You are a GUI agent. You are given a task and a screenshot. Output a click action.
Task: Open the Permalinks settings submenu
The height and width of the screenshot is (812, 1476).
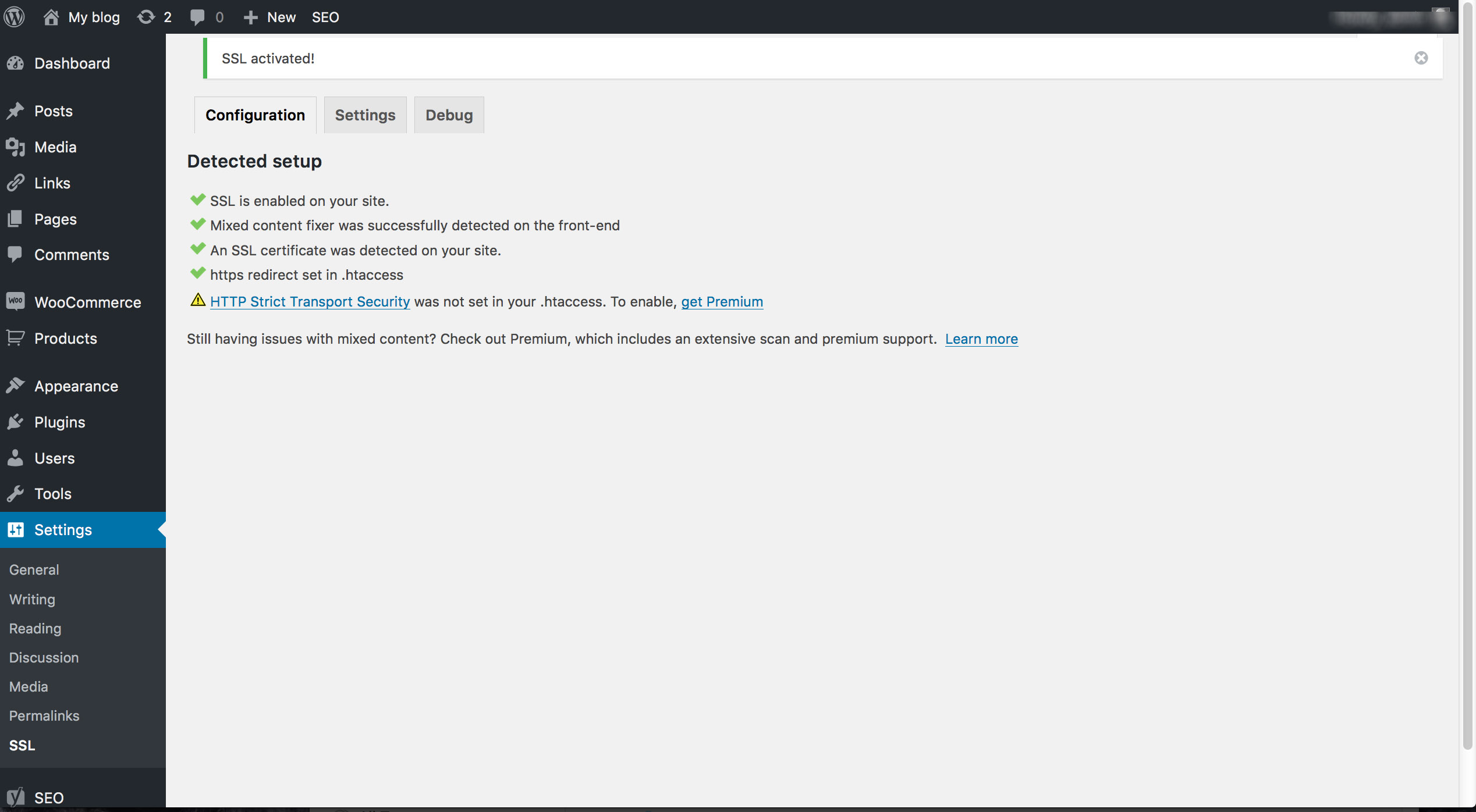coord(44,716)
